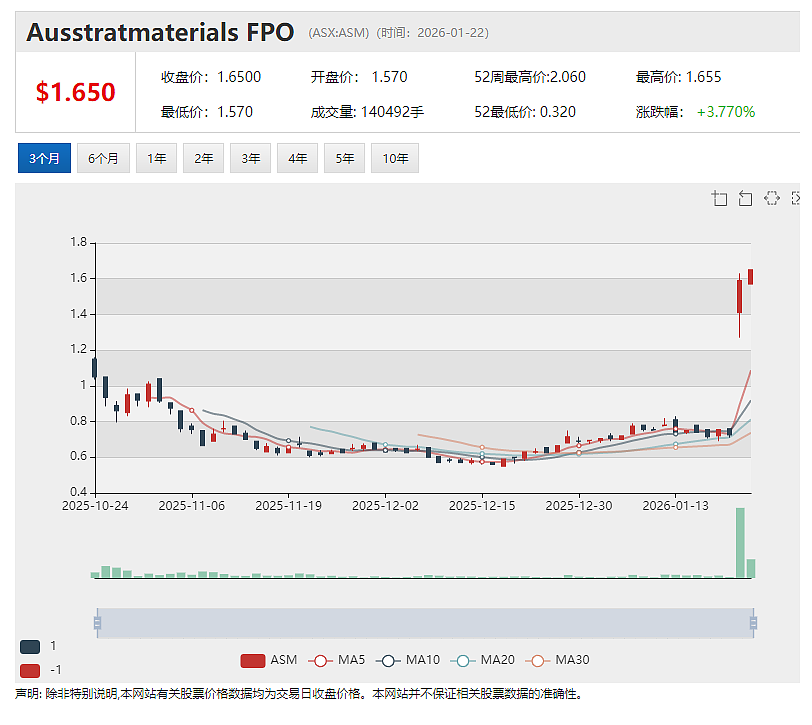The height and width of the screenshot is (725, 812).
Task: Click the dark swatch labeled 1
Action: [30, 646]
